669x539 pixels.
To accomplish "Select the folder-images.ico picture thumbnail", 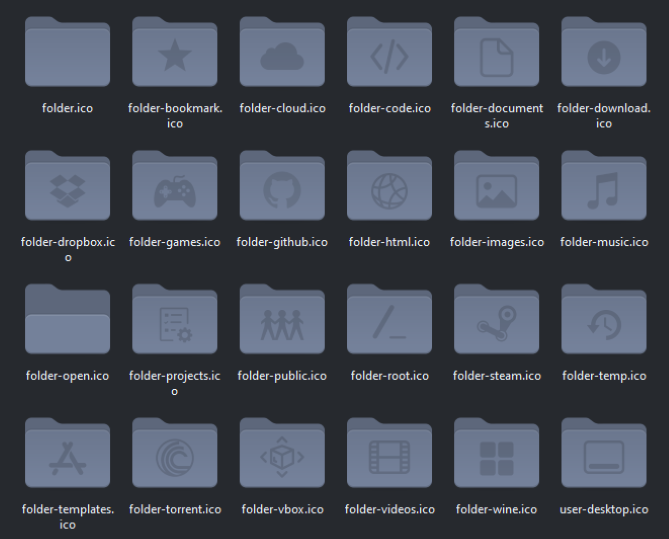I will 496,189.
